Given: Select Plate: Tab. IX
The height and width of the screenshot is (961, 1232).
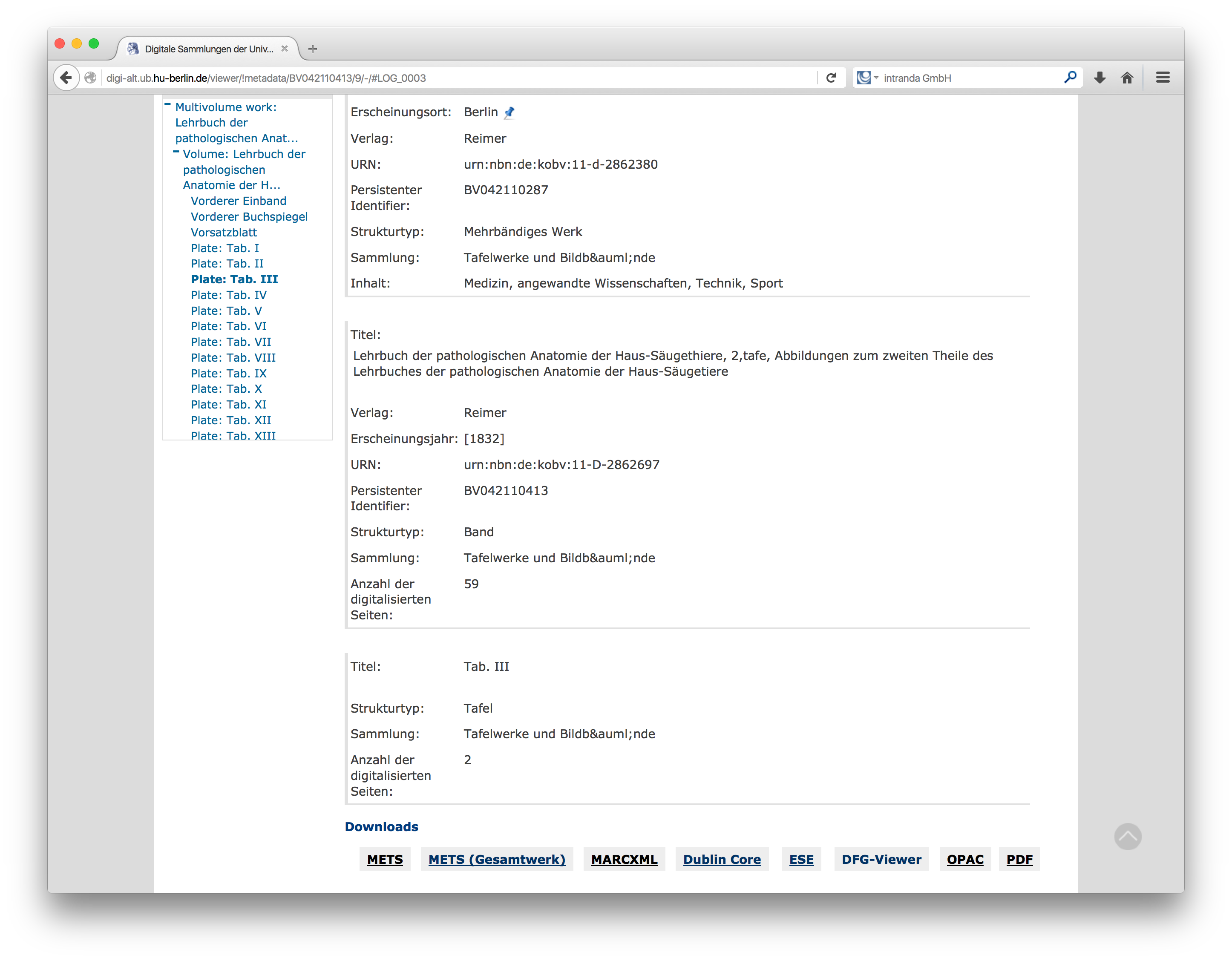Looking at the screenshot, I should point(228,374).
